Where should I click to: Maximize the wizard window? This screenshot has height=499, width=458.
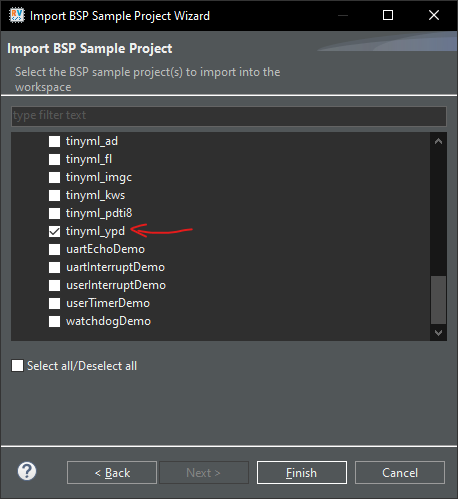[x=388, y=15]
